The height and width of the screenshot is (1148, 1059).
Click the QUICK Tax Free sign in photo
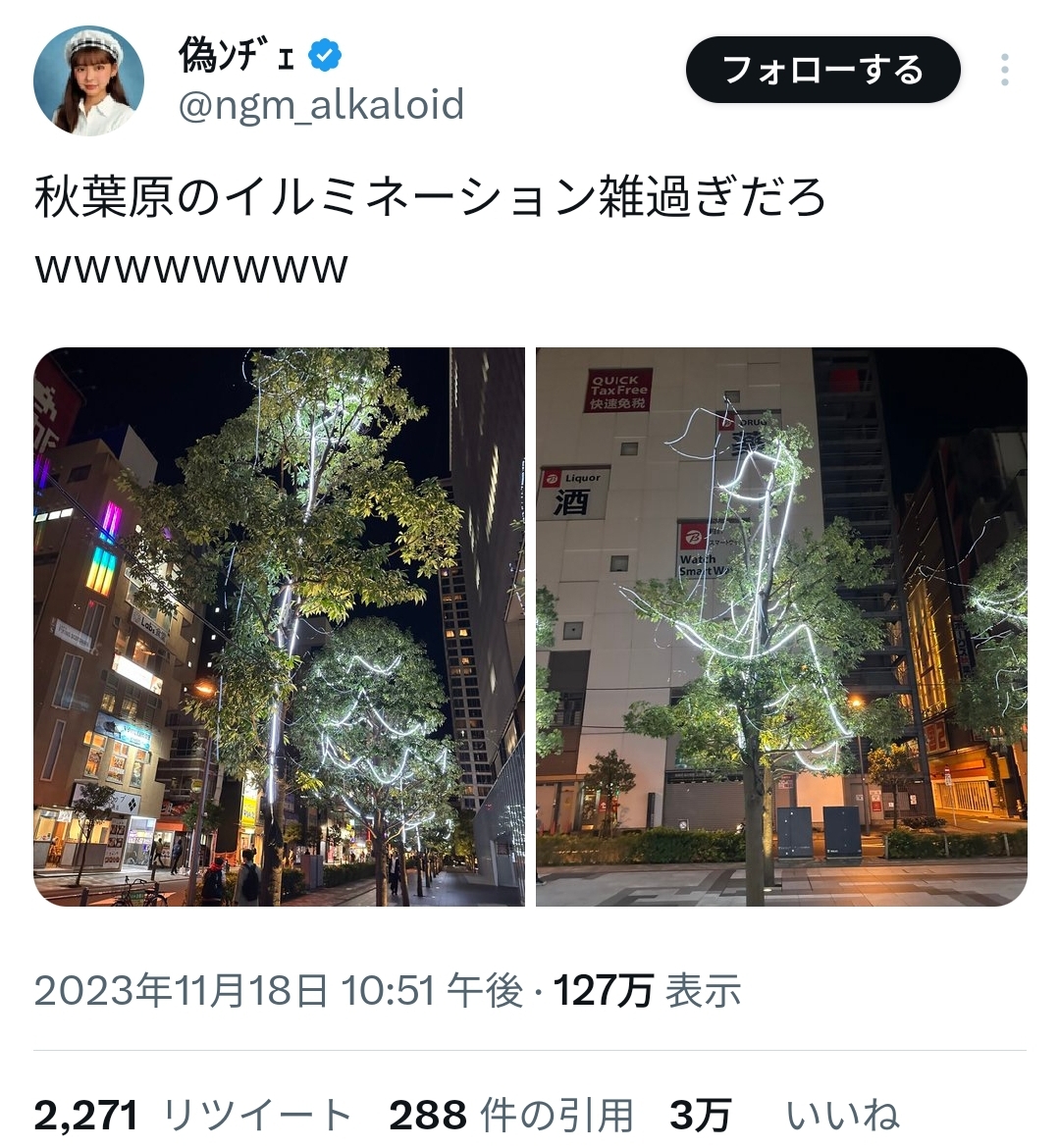(617, 391)
